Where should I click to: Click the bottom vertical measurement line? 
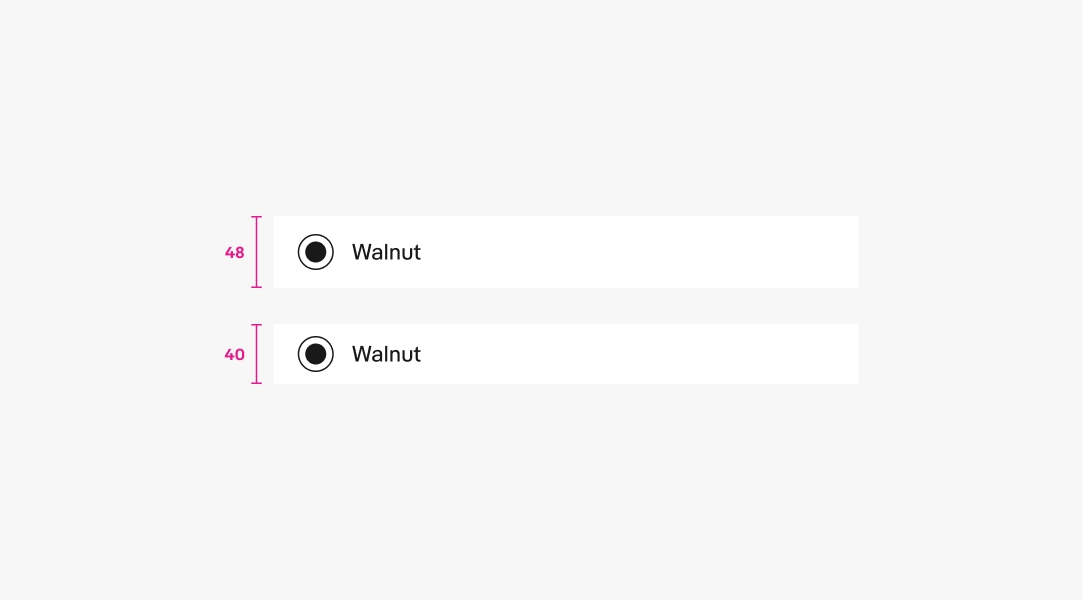(256, 353)
